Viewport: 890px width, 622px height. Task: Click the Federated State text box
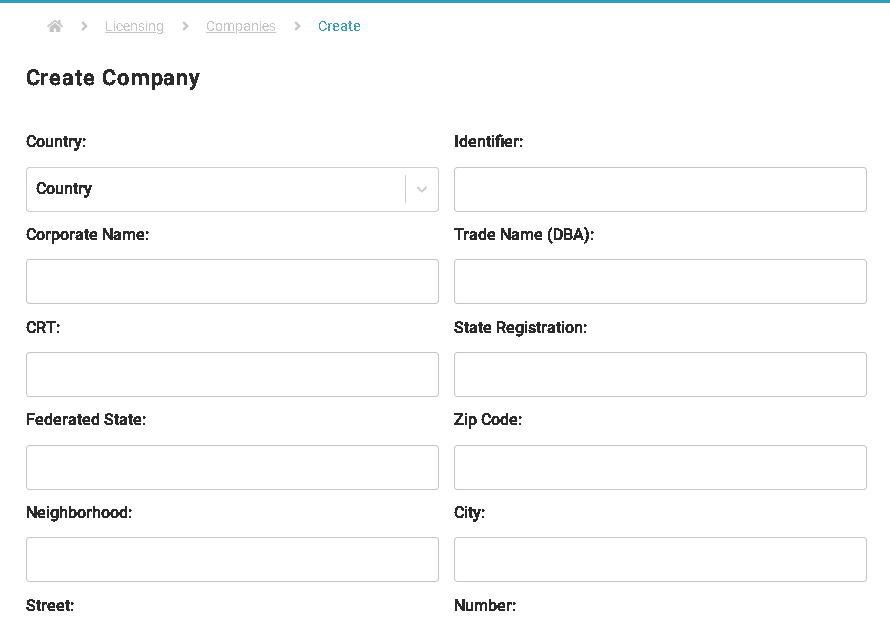point(232,467)
